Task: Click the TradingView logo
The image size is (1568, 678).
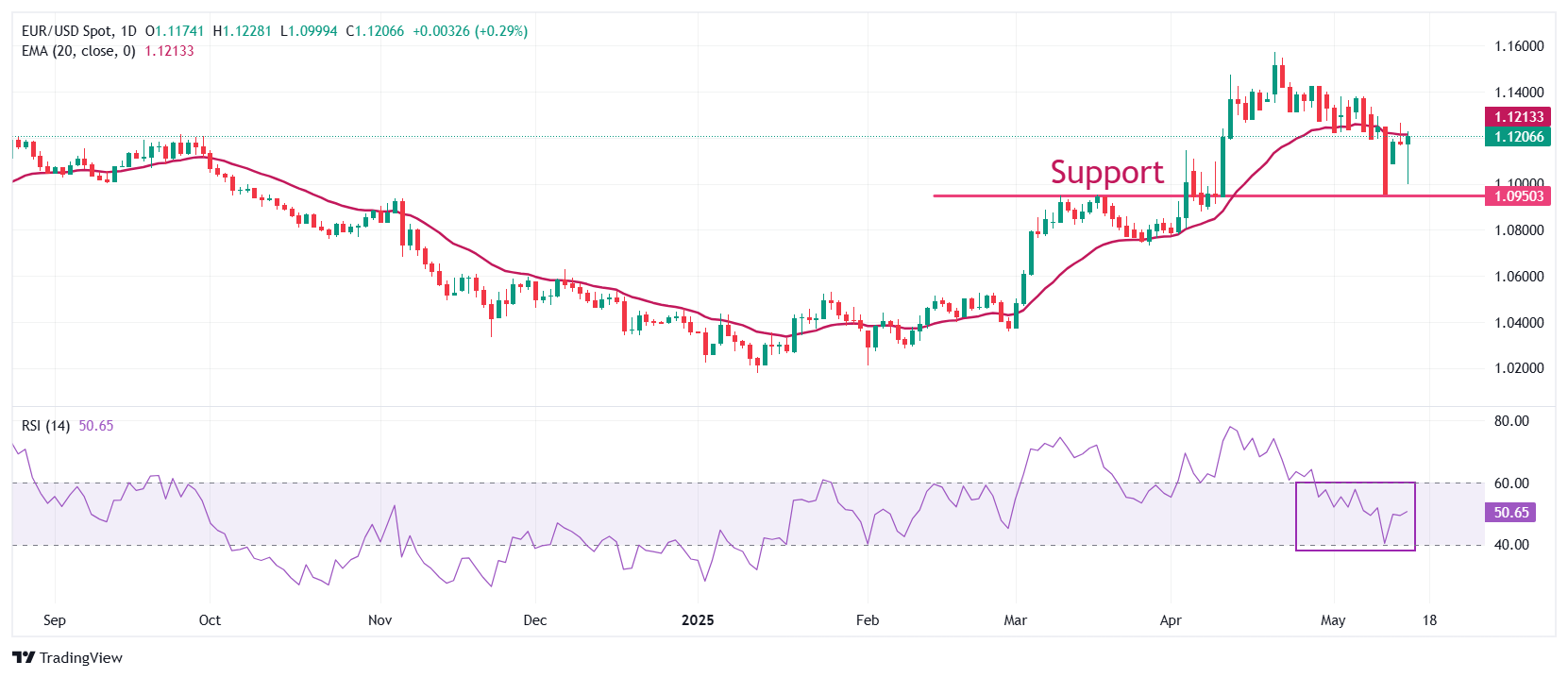Action: point(67,657)
